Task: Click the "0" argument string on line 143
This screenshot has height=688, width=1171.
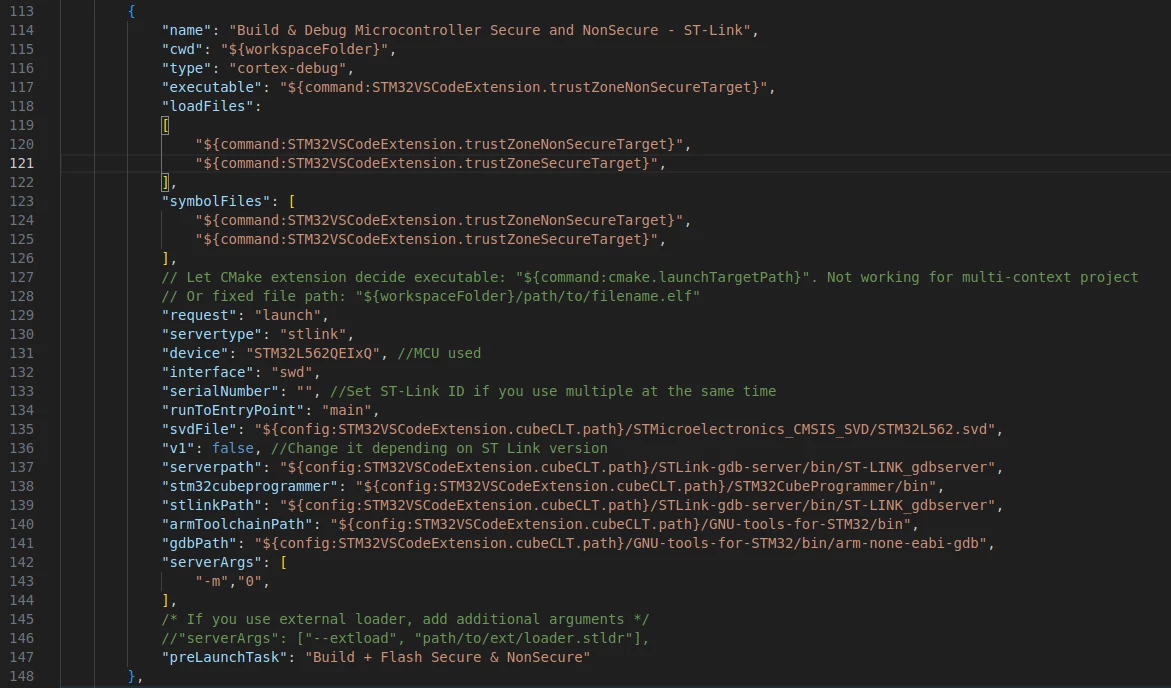Action: (x=250, y=581)
